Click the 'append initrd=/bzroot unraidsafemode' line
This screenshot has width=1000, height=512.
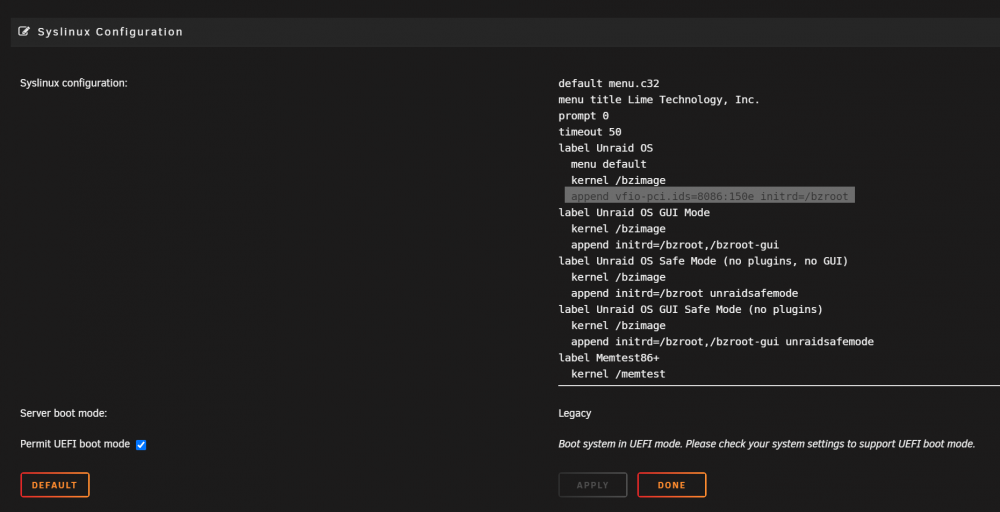point(684,293)
